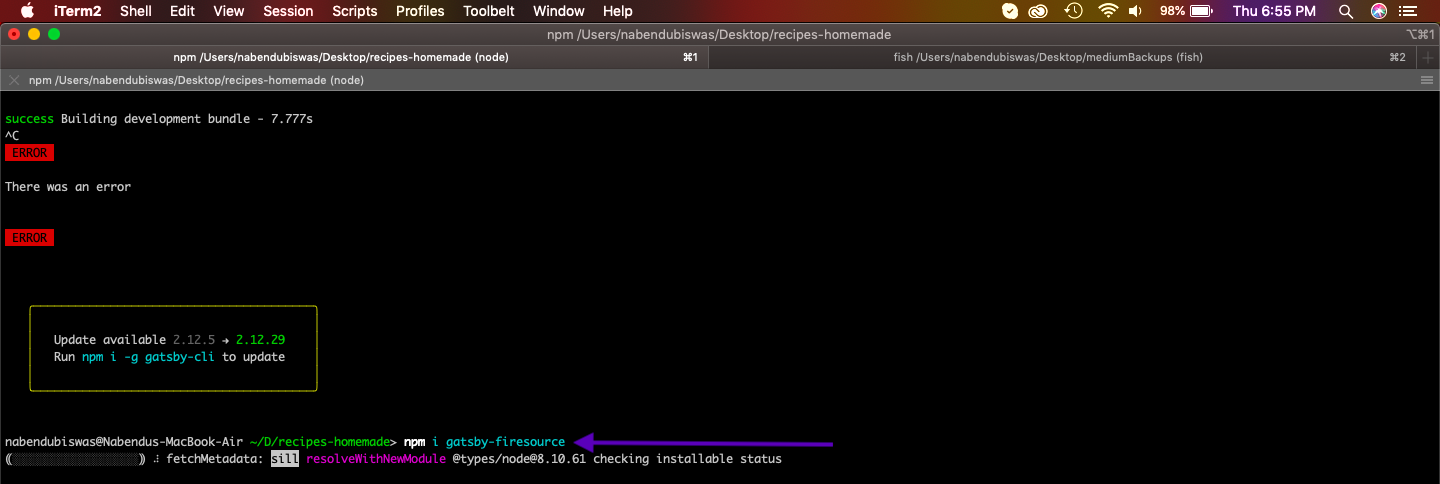The image size is (1440, 484).
Task: Click the window title path text
Action: tap(719, 34)
